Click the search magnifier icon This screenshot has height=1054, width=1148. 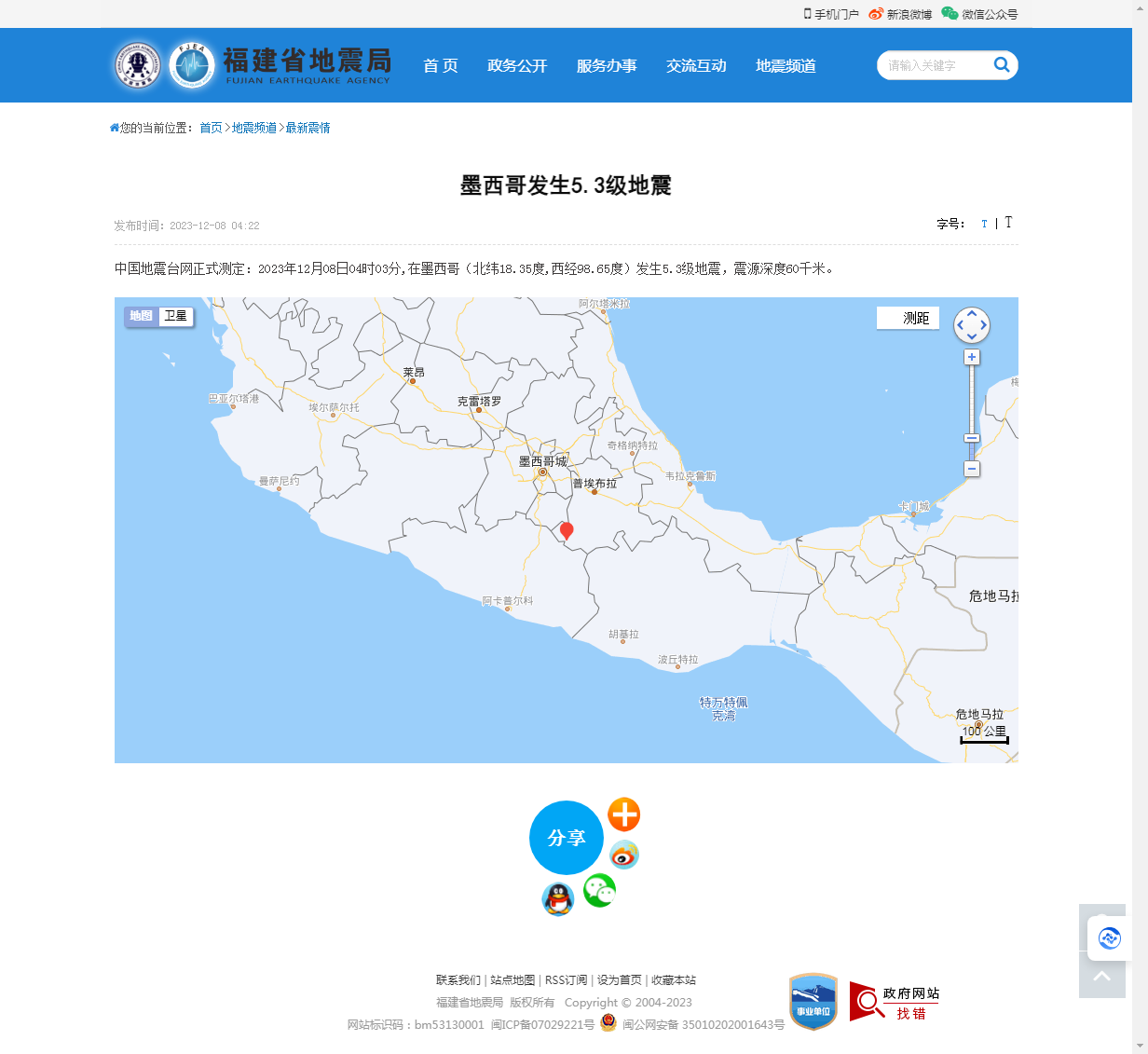(1002, 64)
